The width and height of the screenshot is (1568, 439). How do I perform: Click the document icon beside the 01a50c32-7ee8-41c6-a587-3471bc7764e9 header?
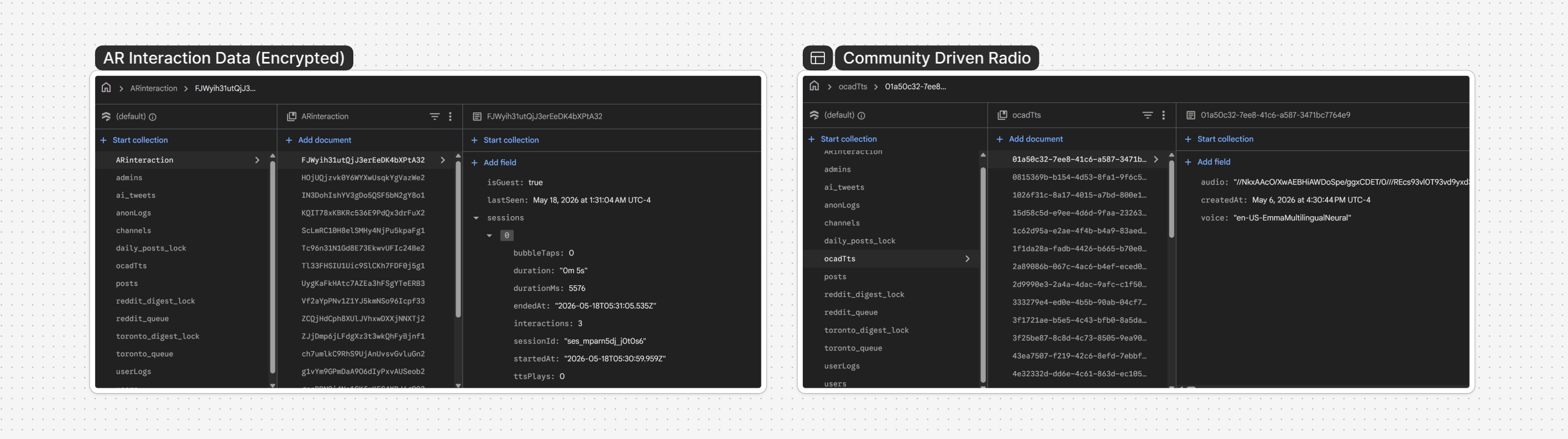pos(1191,115)
